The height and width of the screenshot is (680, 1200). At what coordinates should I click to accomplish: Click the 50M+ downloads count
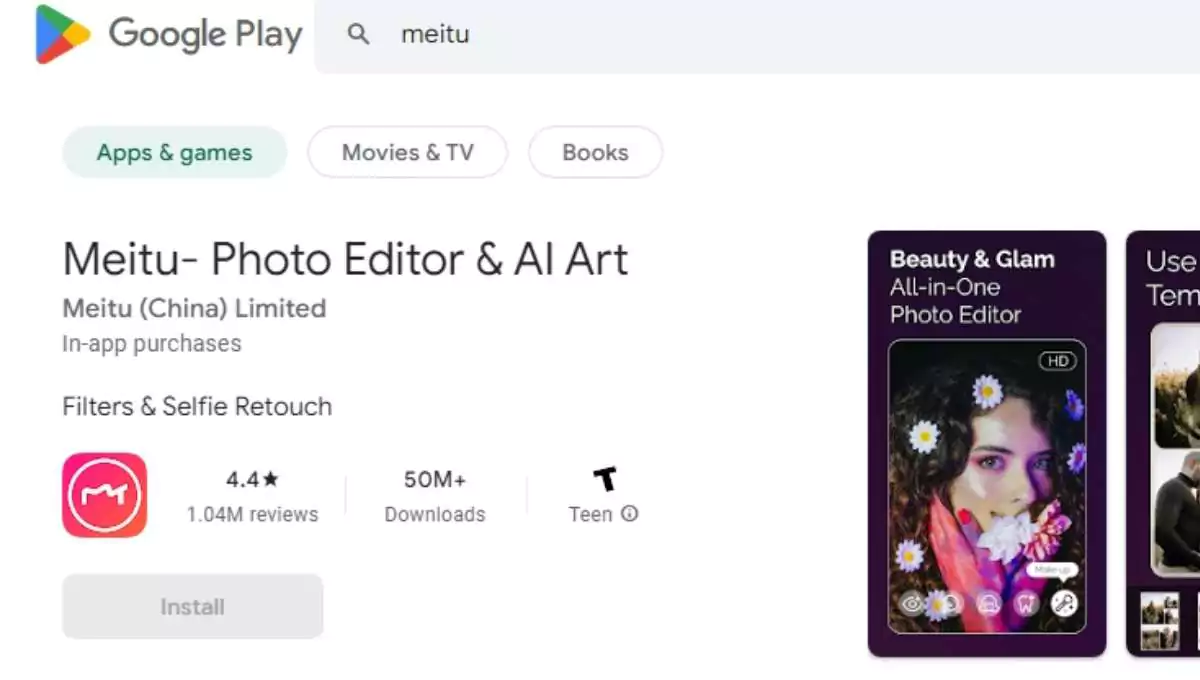pyautogui.click(x=435, y=480)
